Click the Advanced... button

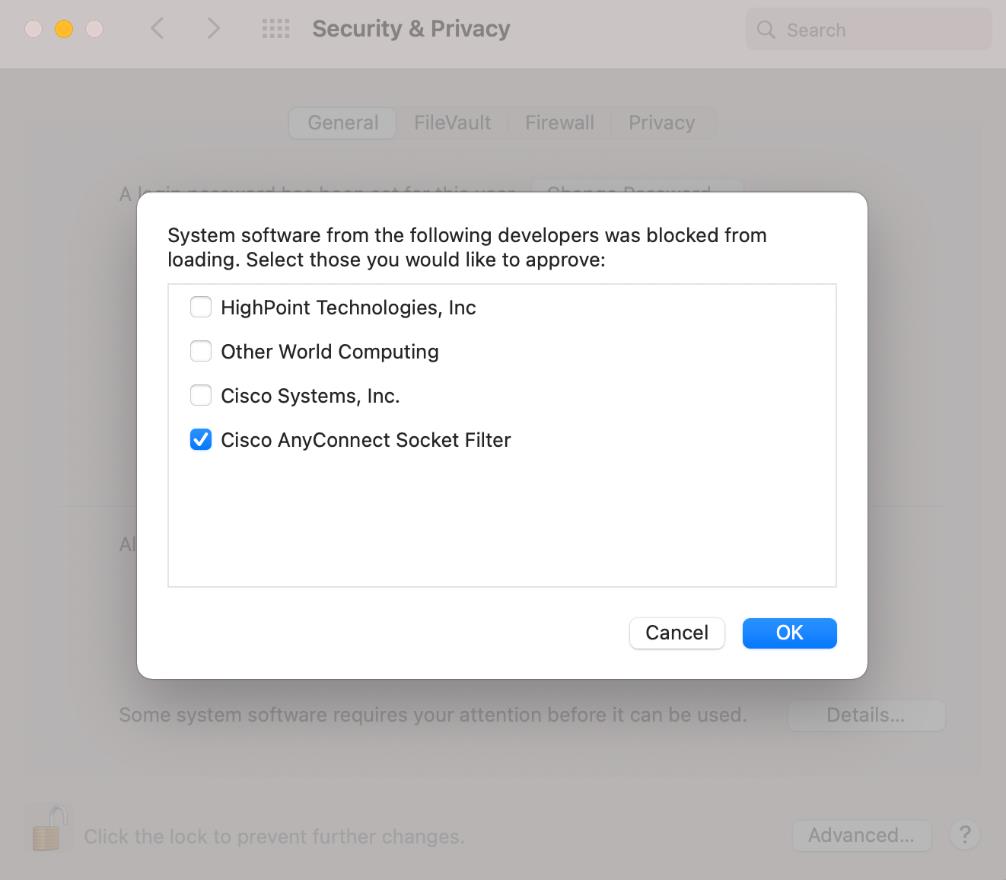point(861,835)
